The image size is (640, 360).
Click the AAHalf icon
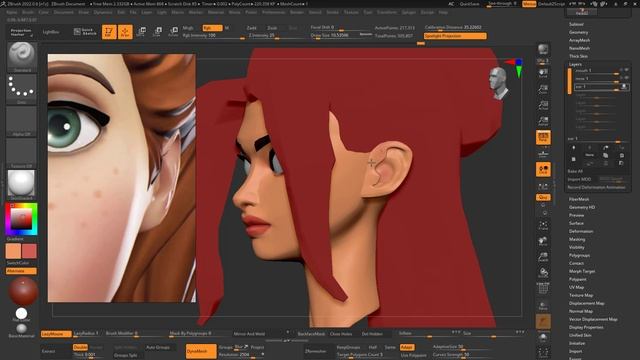tap(543, 121)
